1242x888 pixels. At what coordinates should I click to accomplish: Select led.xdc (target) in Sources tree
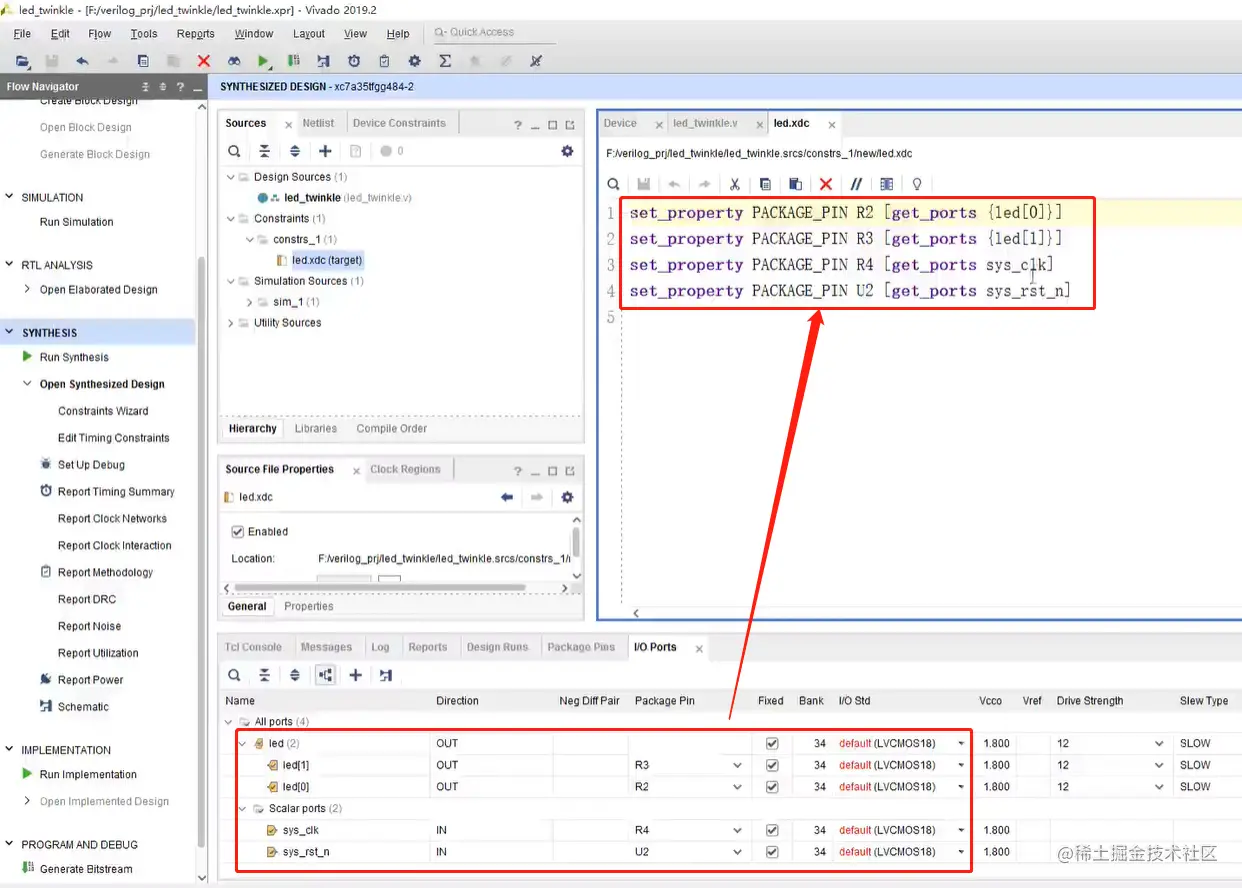click(327, 260)
